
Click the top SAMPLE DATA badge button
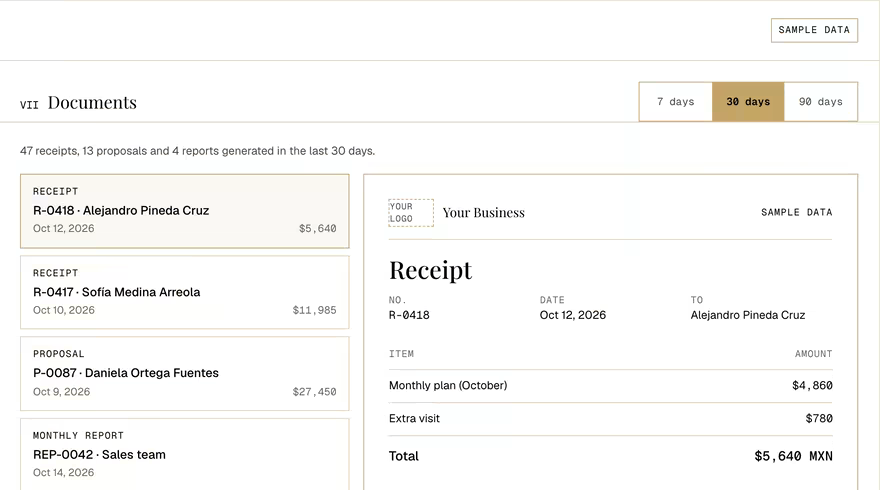coord(814,30)
